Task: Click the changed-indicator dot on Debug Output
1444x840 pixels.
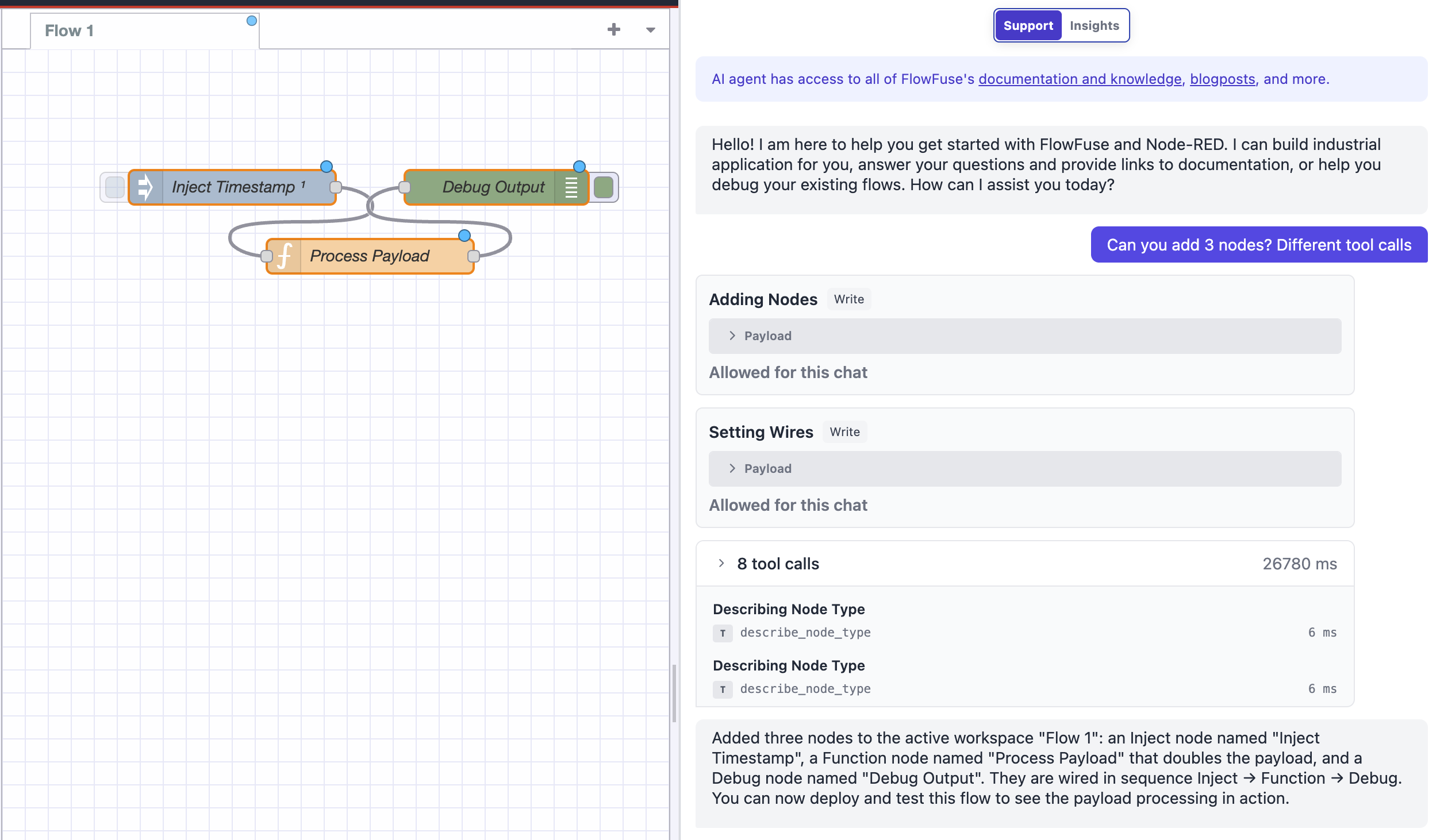Action: [579, 167]
